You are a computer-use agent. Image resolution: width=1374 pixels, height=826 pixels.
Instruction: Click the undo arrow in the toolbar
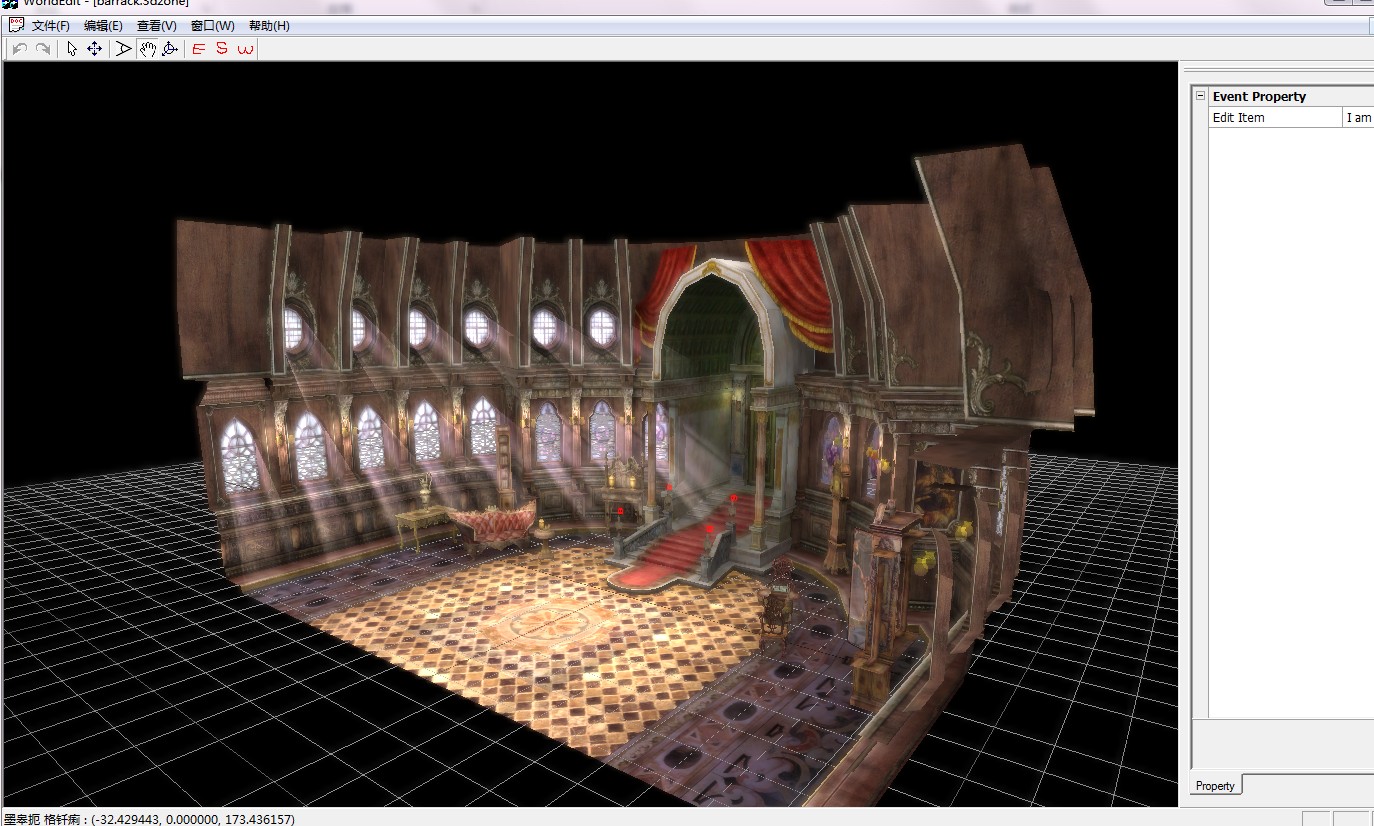[20, 49]
